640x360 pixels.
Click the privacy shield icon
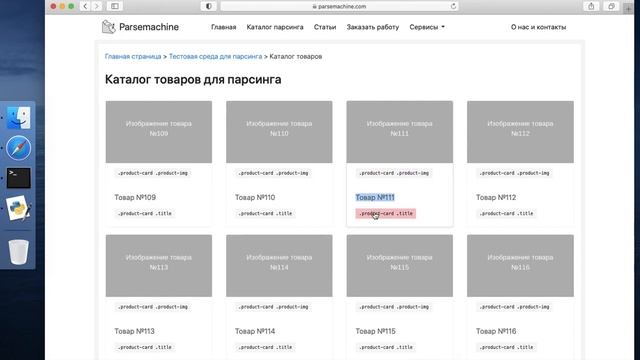click(209, 6)
